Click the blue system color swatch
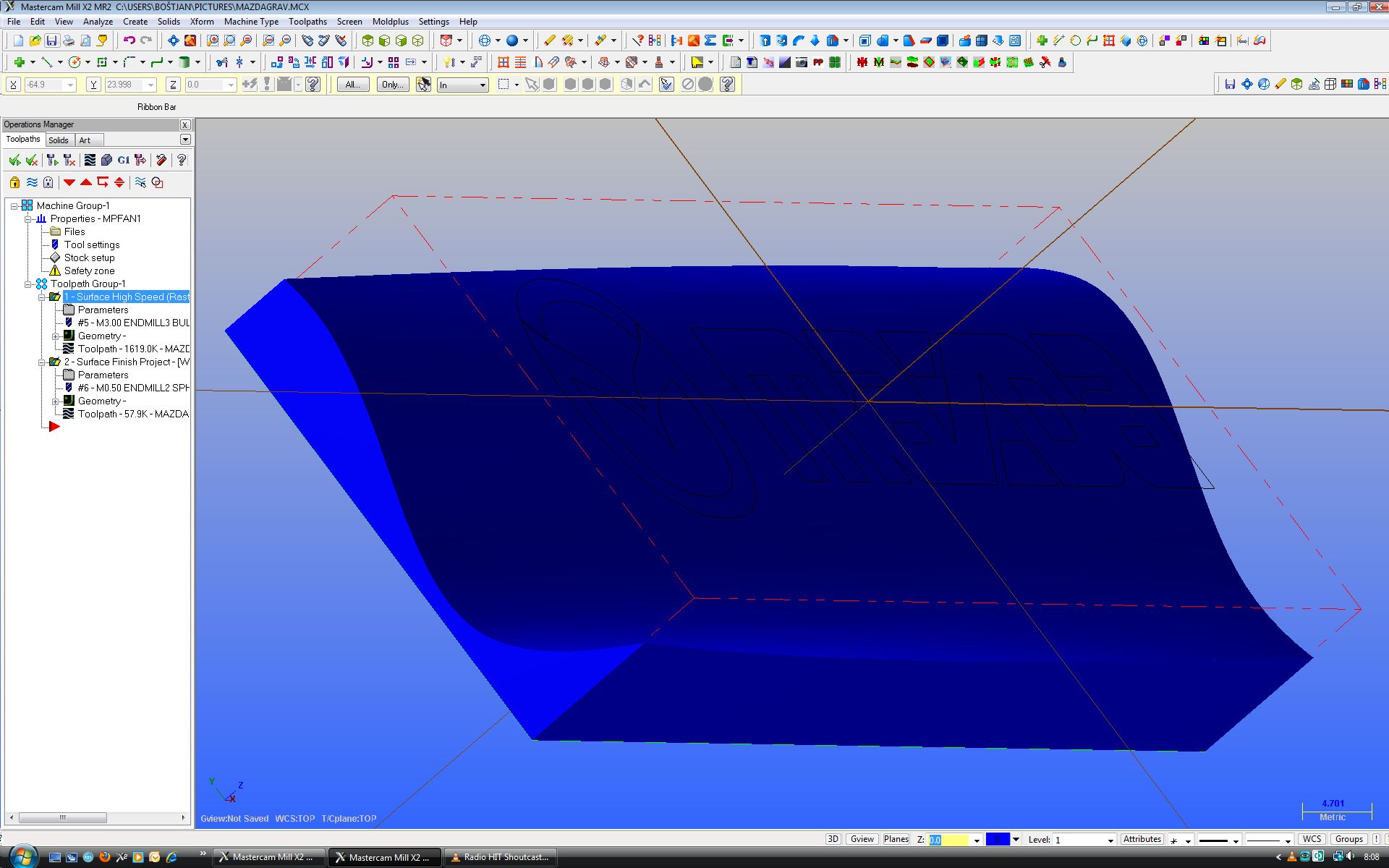 [x=998, y=839]
